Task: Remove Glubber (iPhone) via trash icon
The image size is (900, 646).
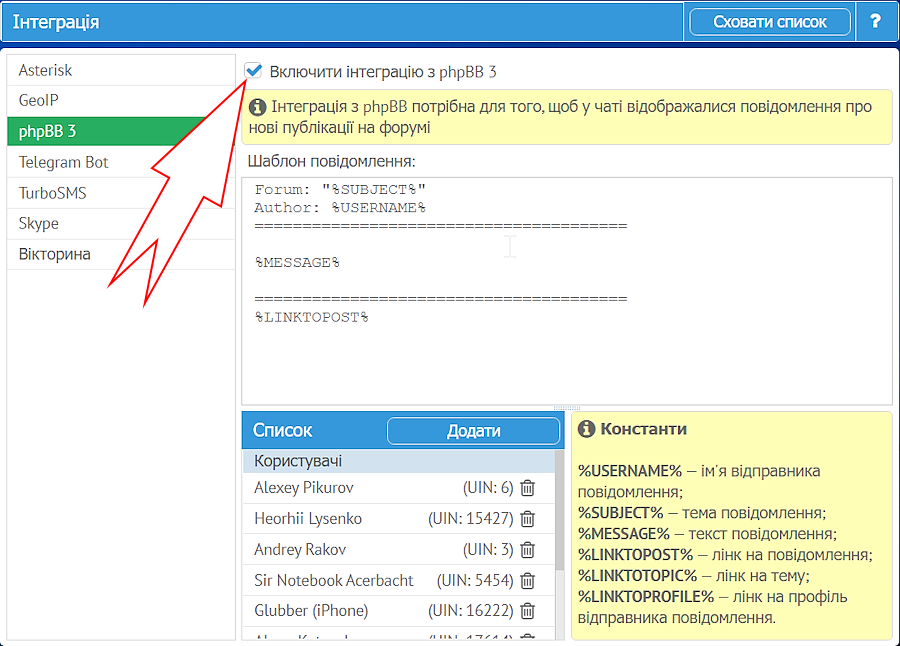Action: click(528, 611)
